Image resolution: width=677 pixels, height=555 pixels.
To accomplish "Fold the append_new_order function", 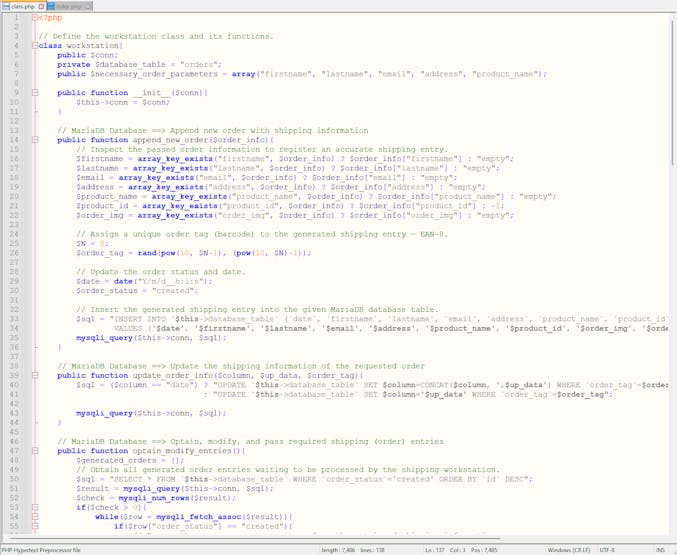I will point(35,140).
